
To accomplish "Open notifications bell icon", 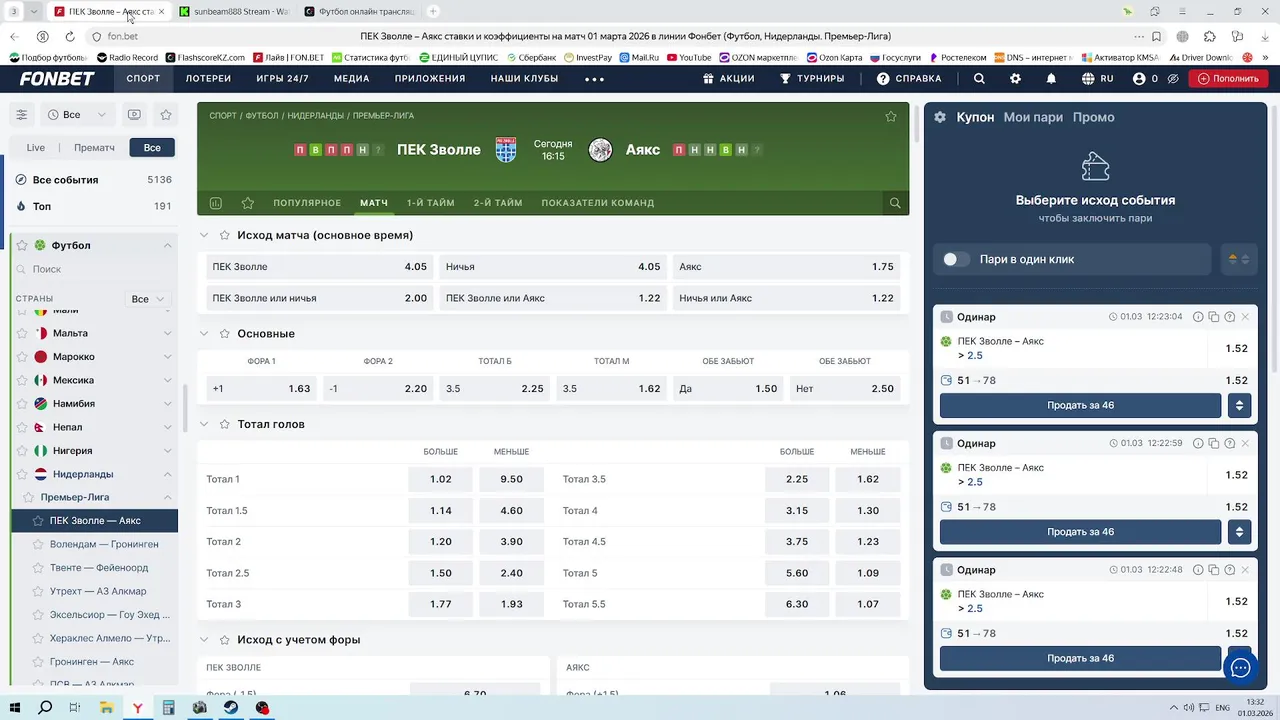I will pos(1051,79).
